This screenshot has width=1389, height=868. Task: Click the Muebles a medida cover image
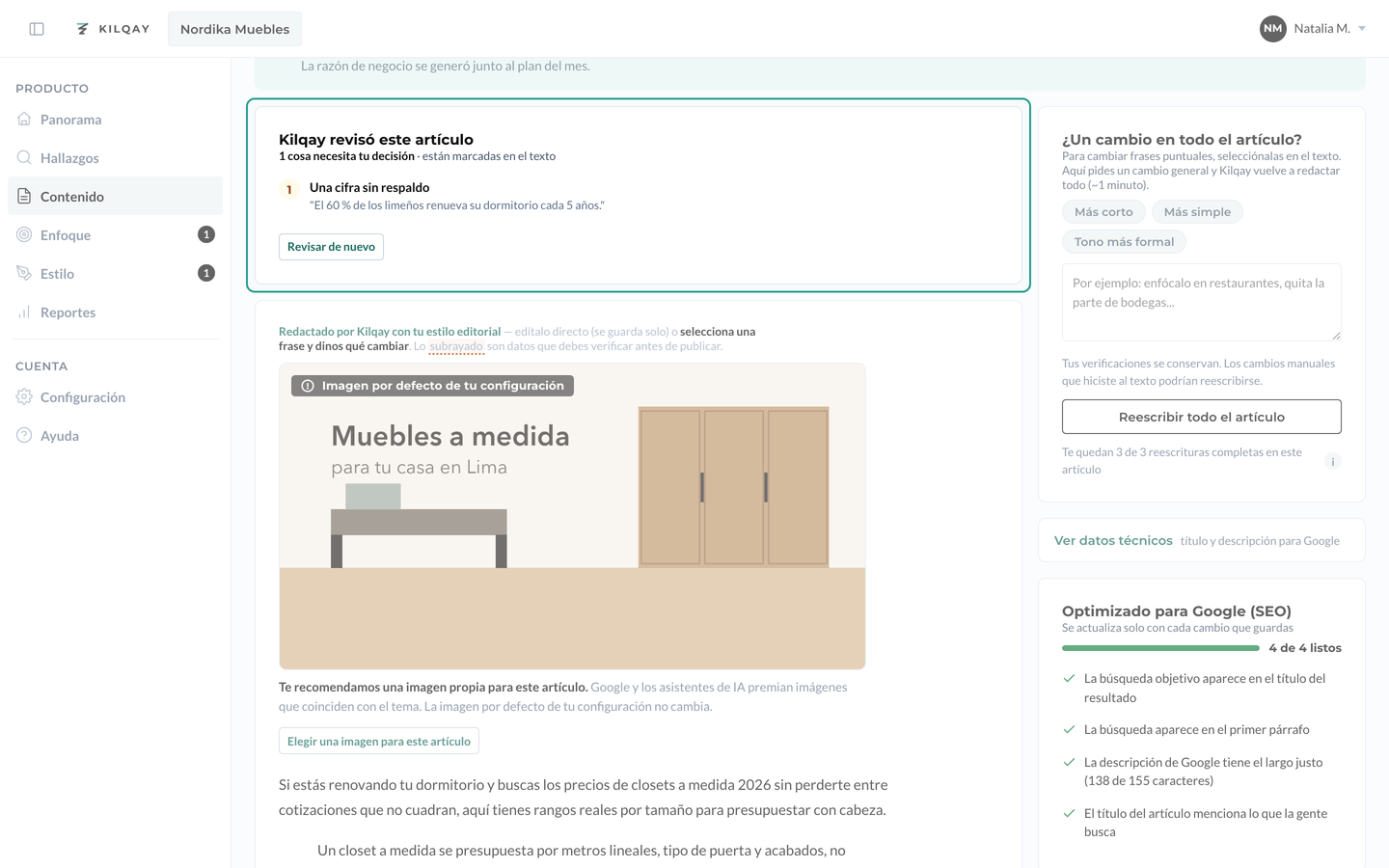click(x=572, y=516)
